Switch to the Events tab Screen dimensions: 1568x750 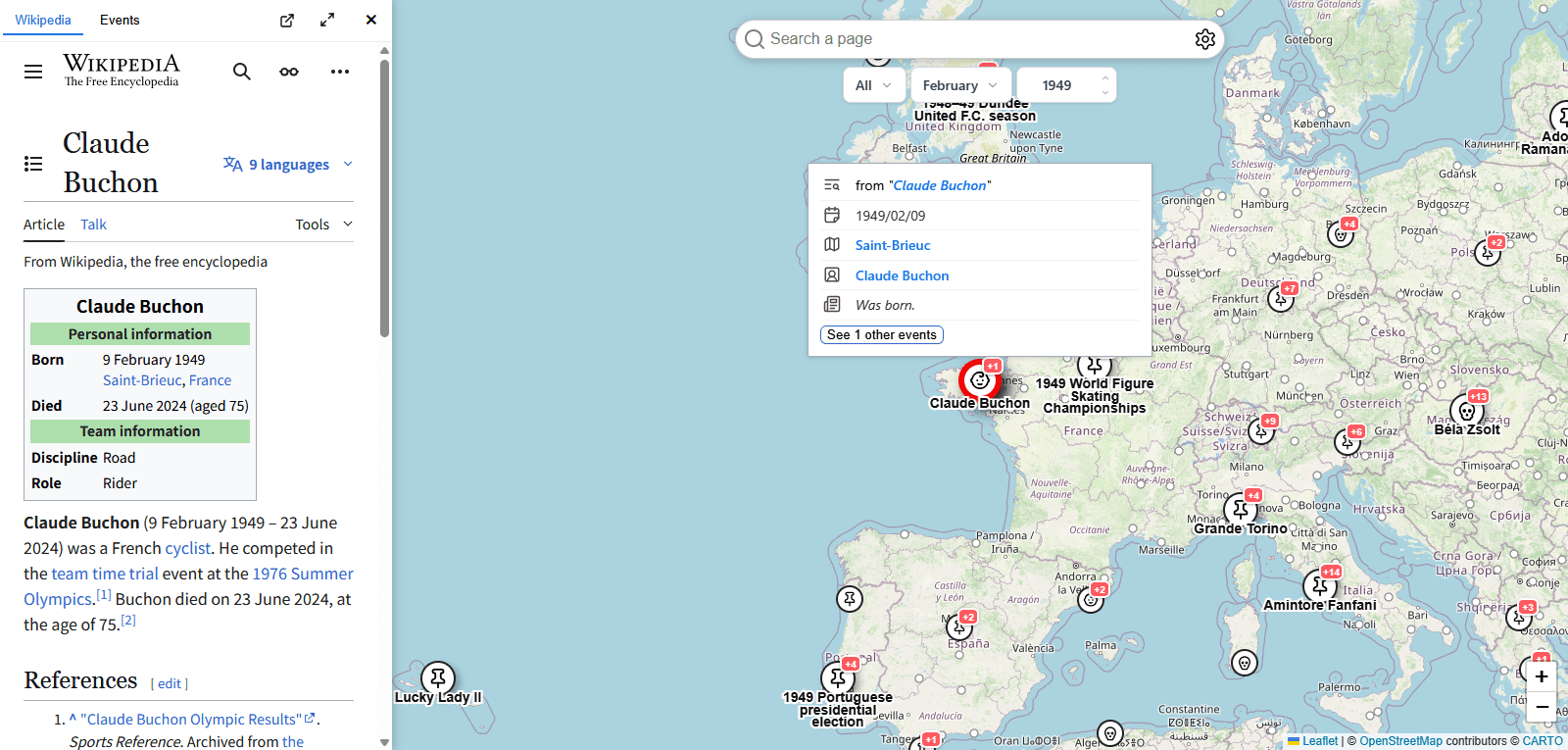tap(120, 20)
